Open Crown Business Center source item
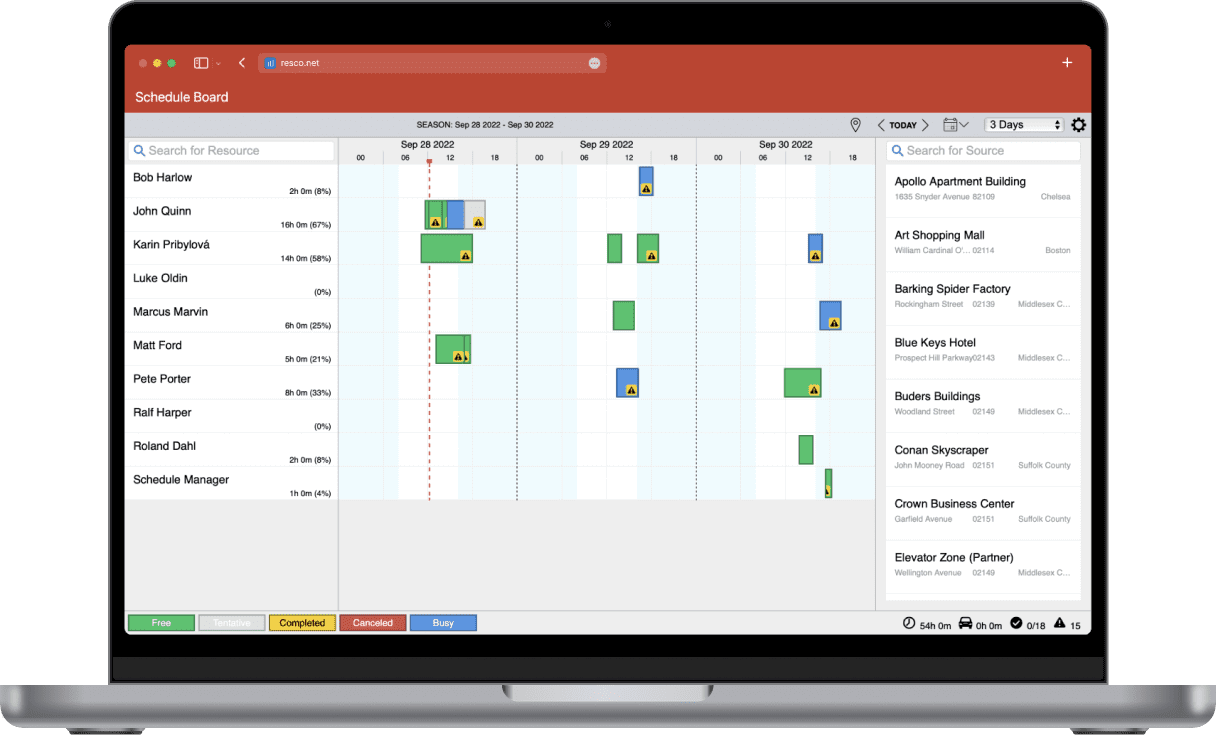This screenshot has width=1216, height=735. pyautogui.click(x=984, y=513)
